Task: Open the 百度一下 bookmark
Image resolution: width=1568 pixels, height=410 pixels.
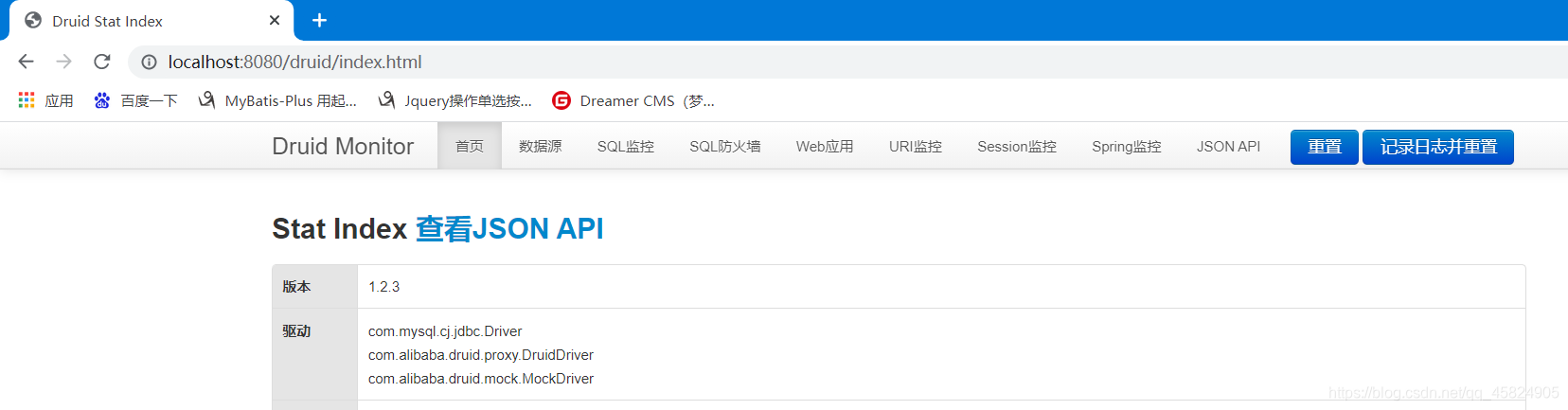Action: coord(135,100)
